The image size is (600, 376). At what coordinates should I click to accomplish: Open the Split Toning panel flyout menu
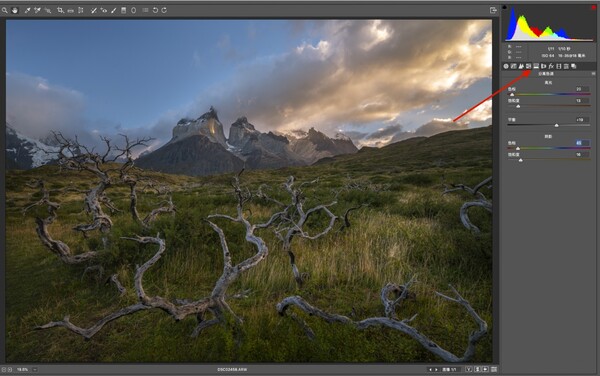coord(593,73)
